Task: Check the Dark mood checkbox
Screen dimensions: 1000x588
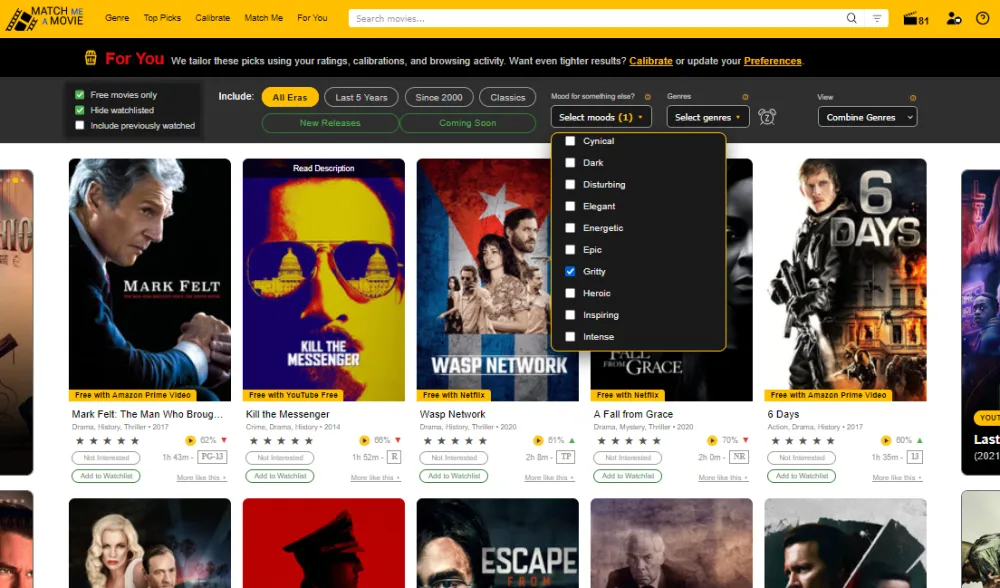Action: tap(570, 163)
